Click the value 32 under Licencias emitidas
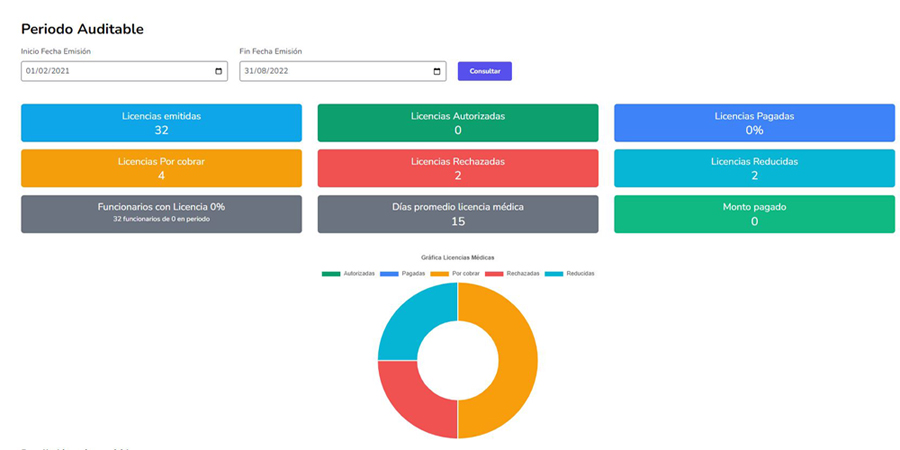 click(x=161, y=130)
